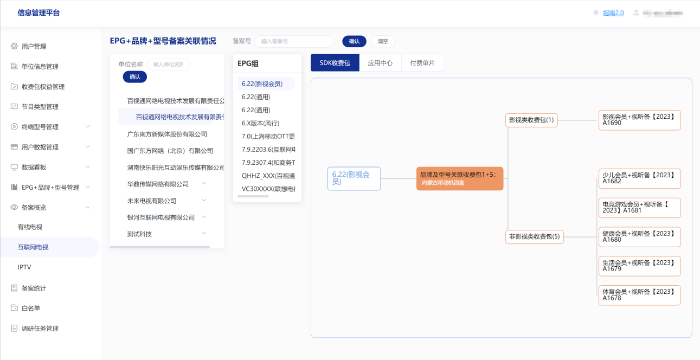Image resolution: width=700 pixels, height=360 pixels.
Task: Click the 收费包权益管理 sidebar icon
Action: [x=14, y=86]
